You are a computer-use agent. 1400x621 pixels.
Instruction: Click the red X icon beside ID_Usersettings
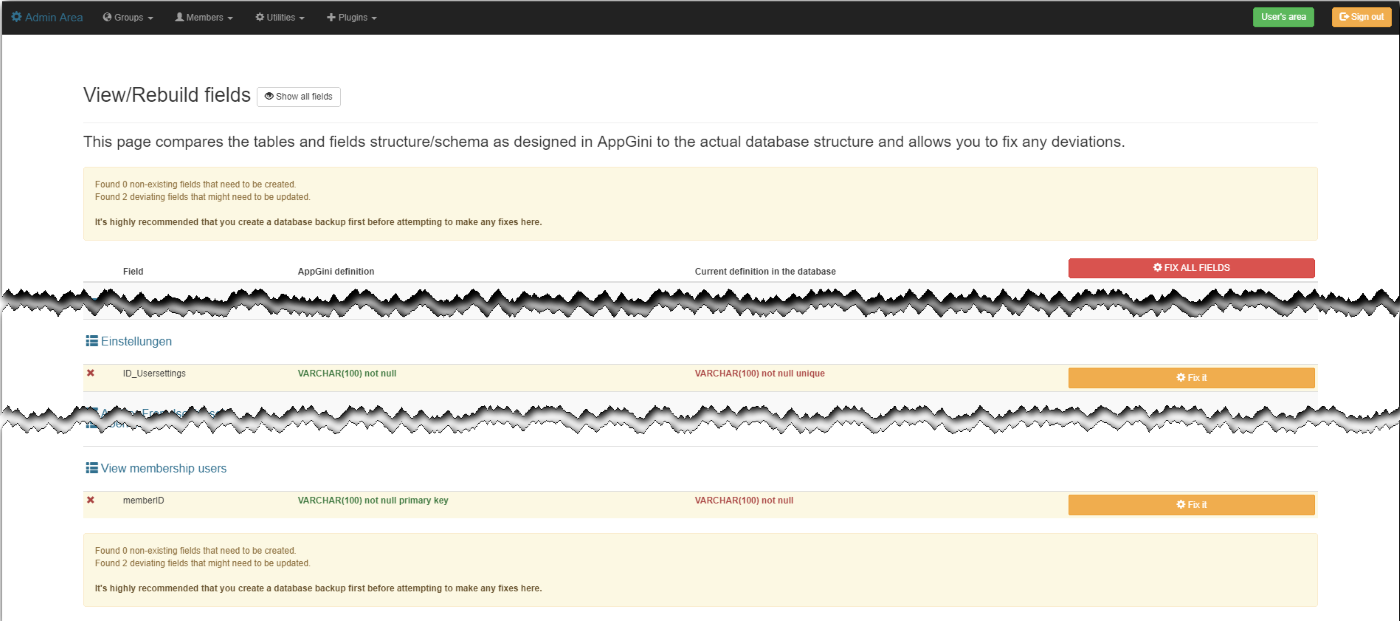click(x=90, y=373)
